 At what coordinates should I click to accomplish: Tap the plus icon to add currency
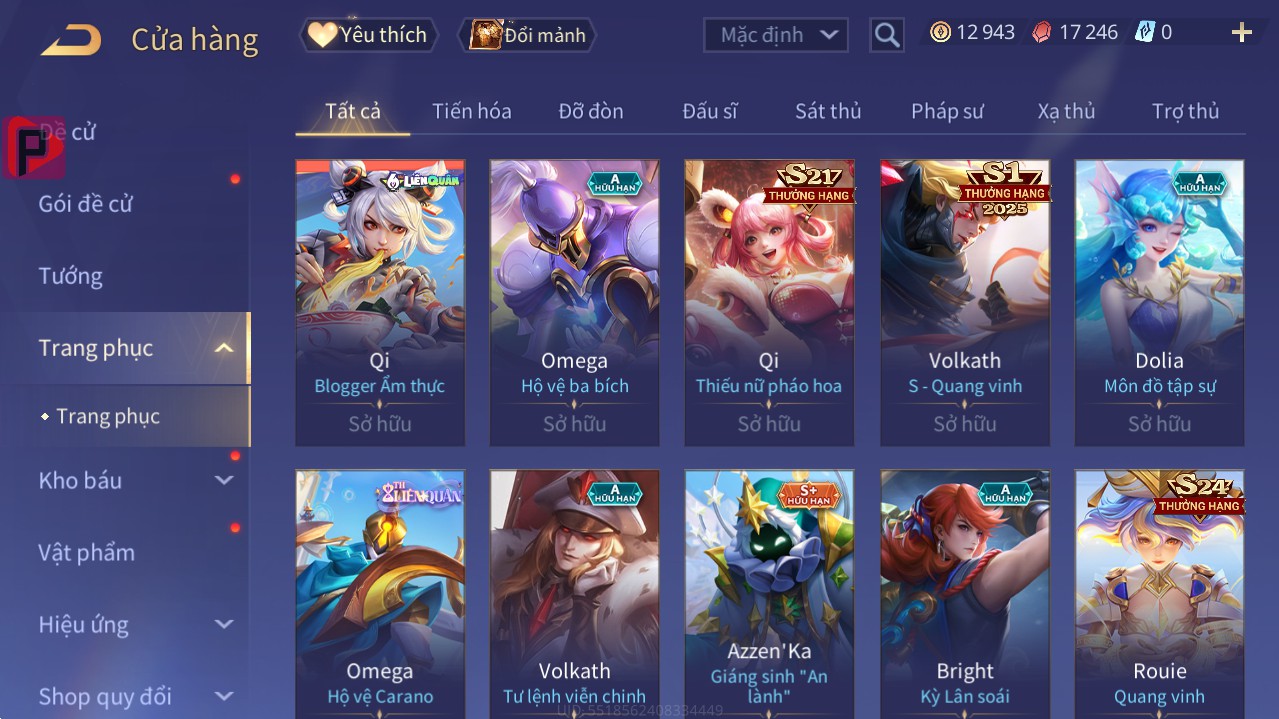click(x=1242, y=33)
